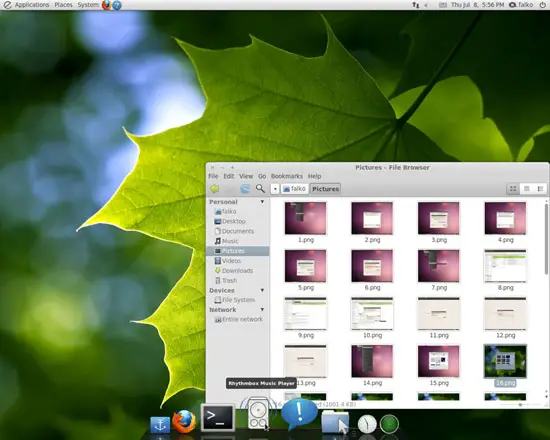Click the falko path bar button
Screen dimensions: 550x440
pyautogui.click(x=295, y=189)
